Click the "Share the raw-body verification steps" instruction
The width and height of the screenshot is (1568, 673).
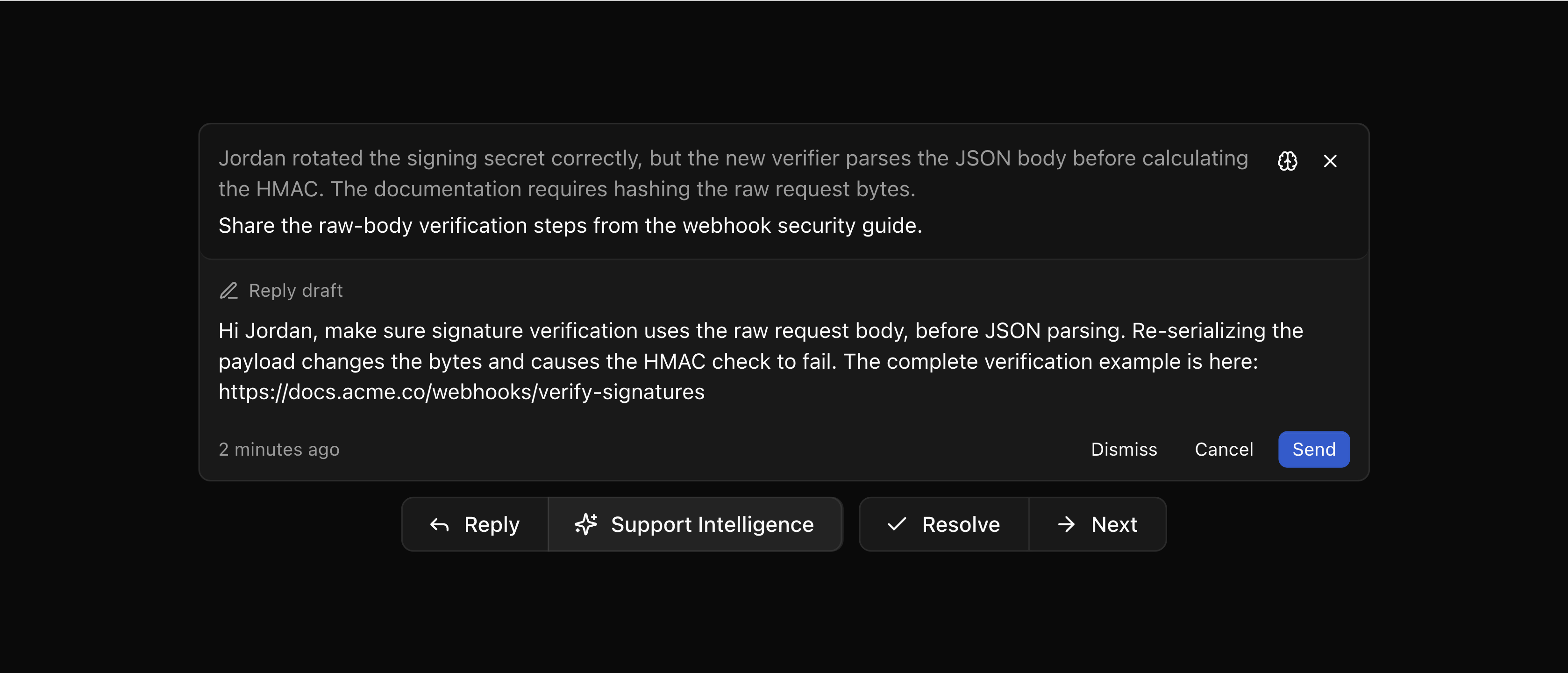(x=570, y=226)
